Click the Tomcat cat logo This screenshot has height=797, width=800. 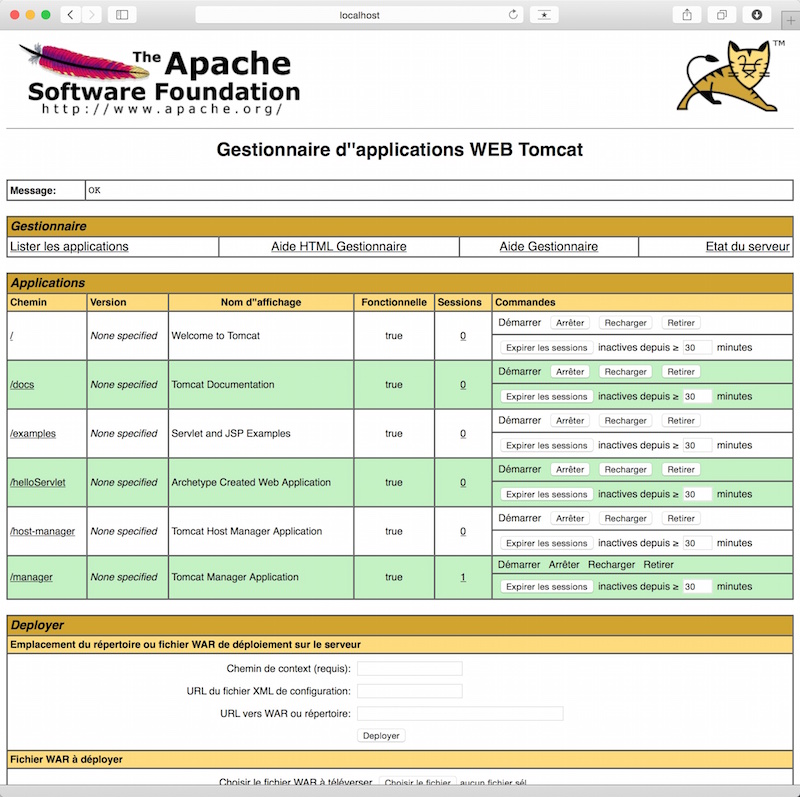(730, 76)
